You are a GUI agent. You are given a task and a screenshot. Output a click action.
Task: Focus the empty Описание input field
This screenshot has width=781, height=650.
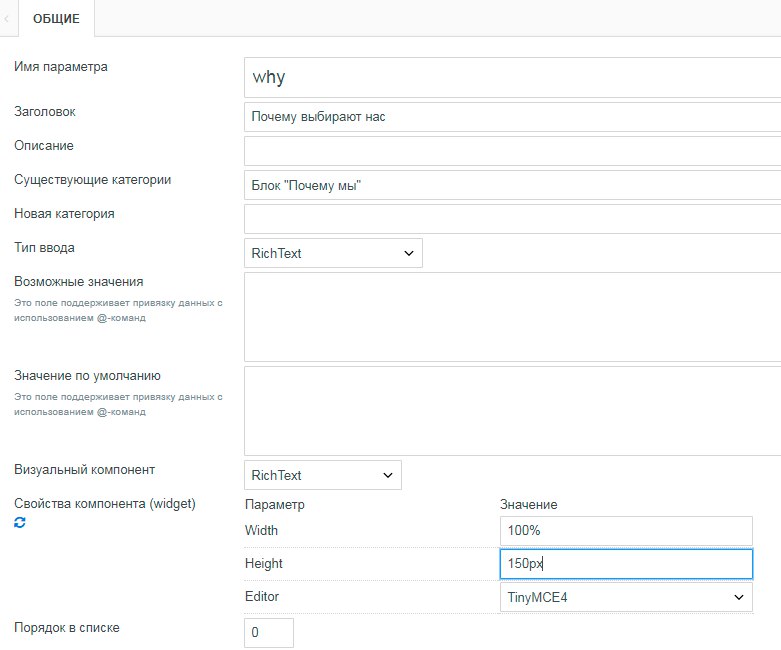coord(513,151)
